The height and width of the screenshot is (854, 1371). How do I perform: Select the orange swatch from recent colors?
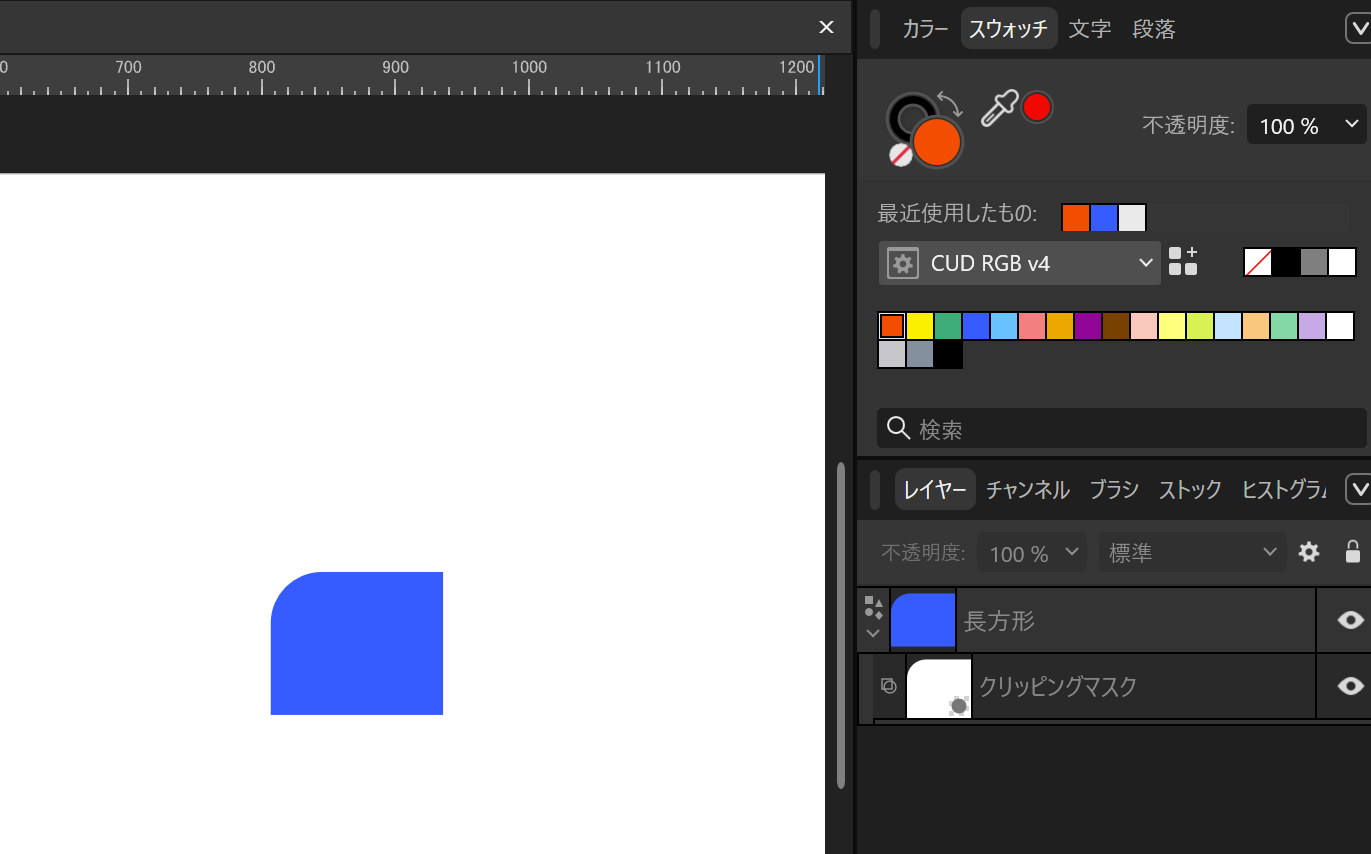1076,217
